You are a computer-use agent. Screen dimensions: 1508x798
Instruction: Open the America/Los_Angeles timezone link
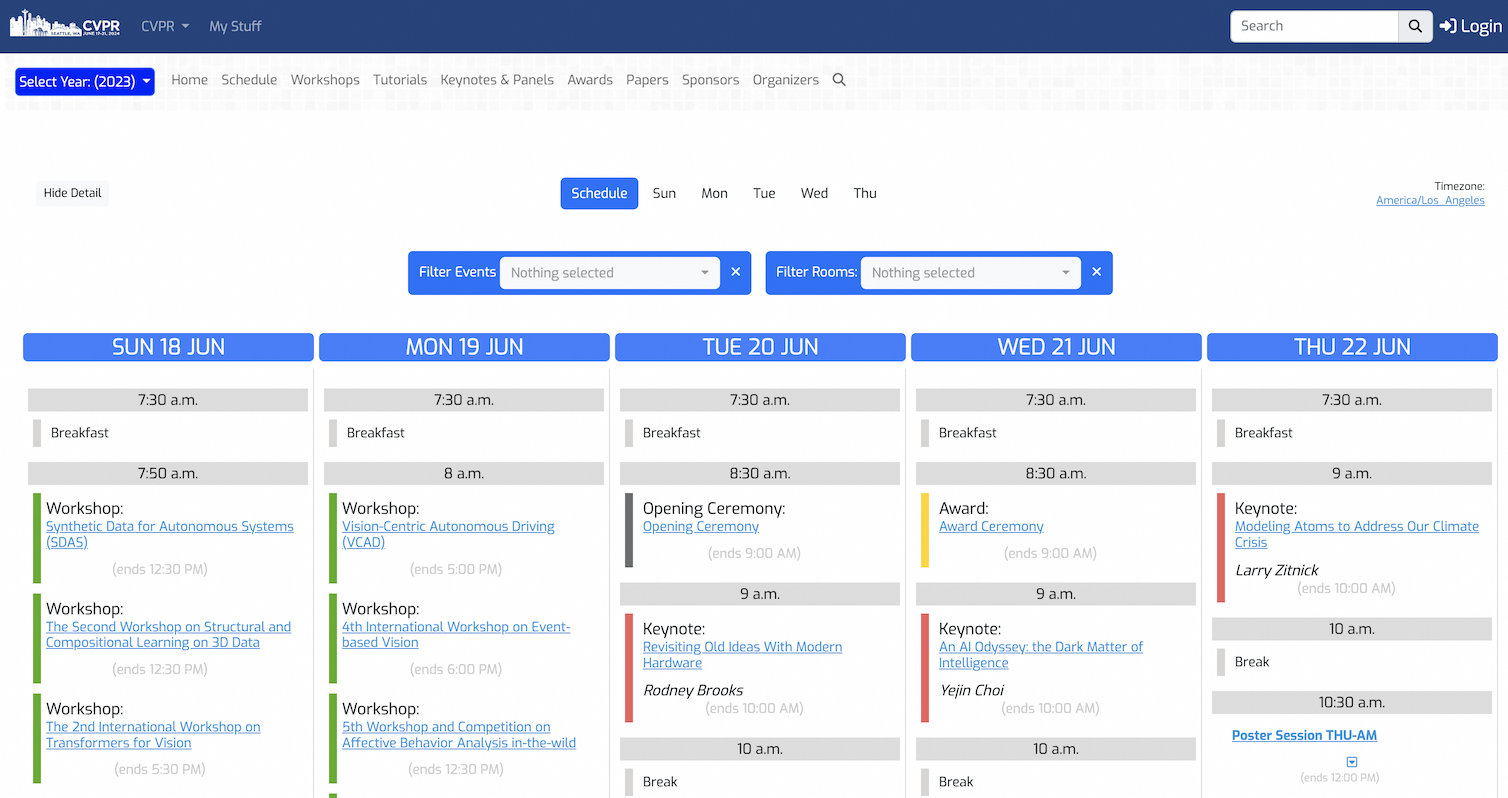1430,200
